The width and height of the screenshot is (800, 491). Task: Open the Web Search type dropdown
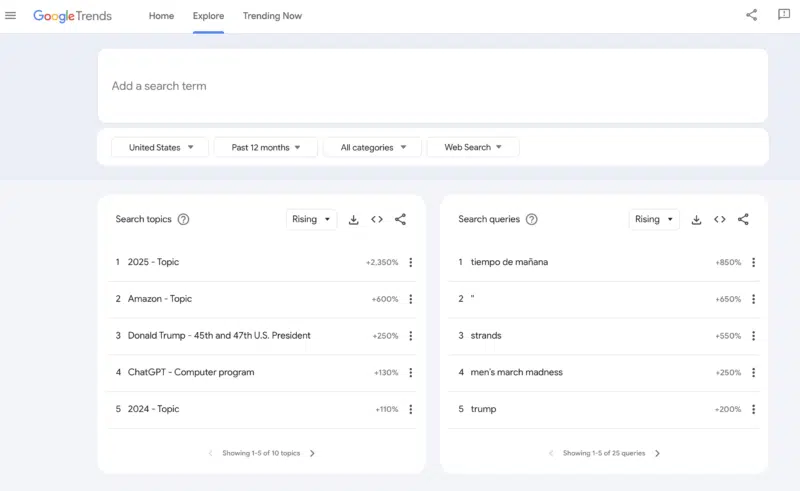click(x=473, y=148)
